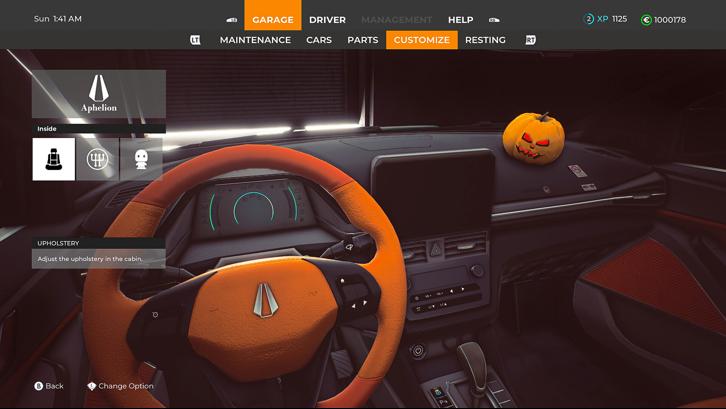Switch to CUSTOMIZE sub-tab
Screen dimensions: 726x409
tap(422, 40)
